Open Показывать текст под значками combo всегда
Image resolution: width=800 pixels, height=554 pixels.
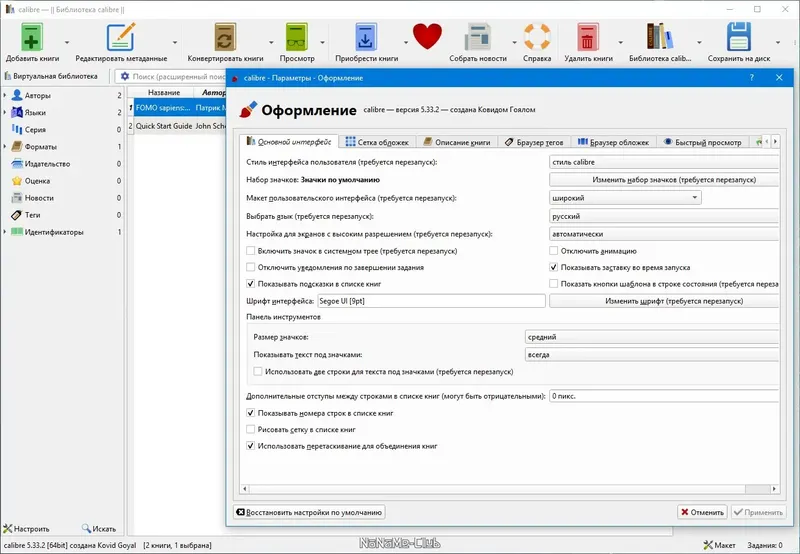point(652,355)
